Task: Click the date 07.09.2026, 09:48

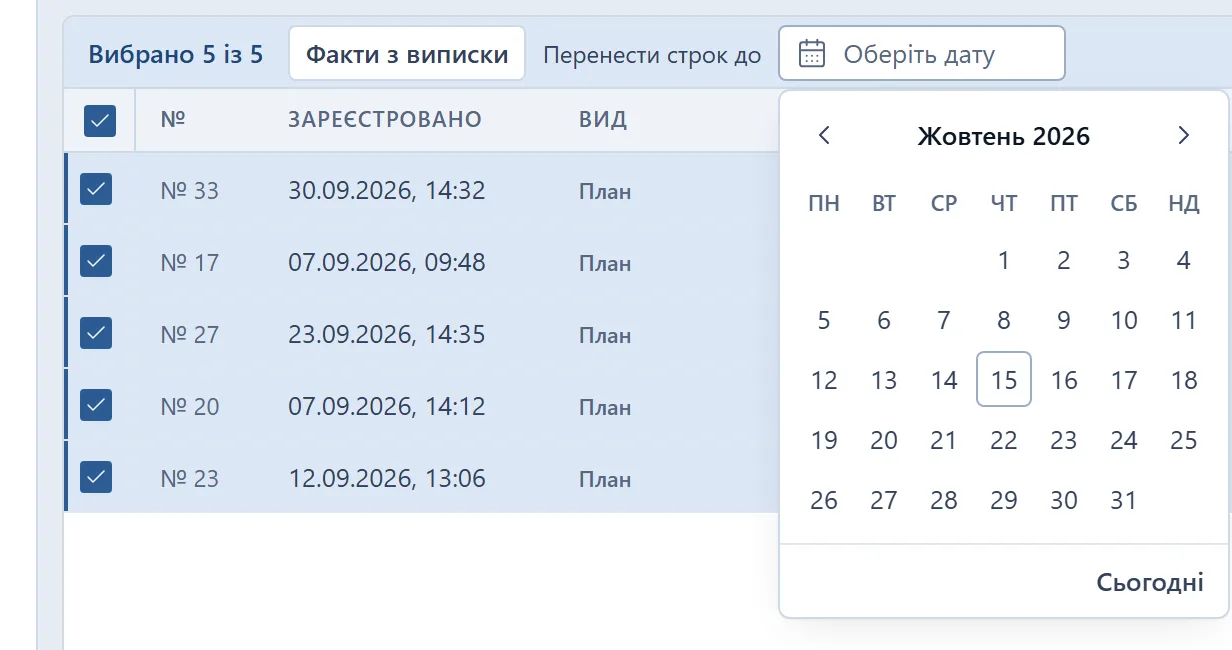Action: pos(387,262)
